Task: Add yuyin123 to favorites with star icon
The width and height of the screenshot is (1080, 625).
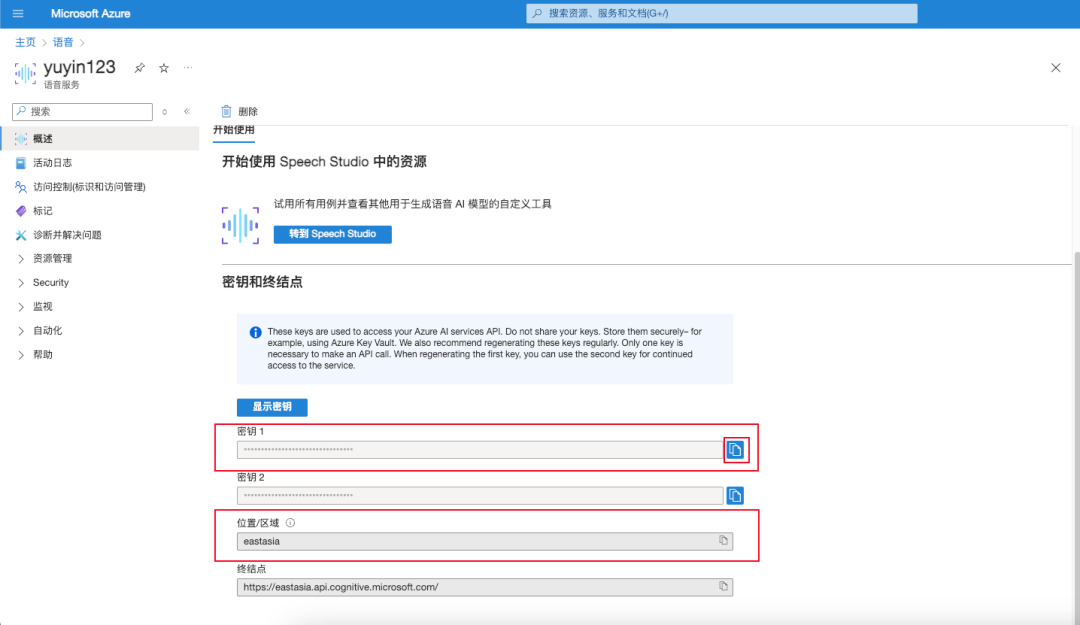Action: coord(163,67)
